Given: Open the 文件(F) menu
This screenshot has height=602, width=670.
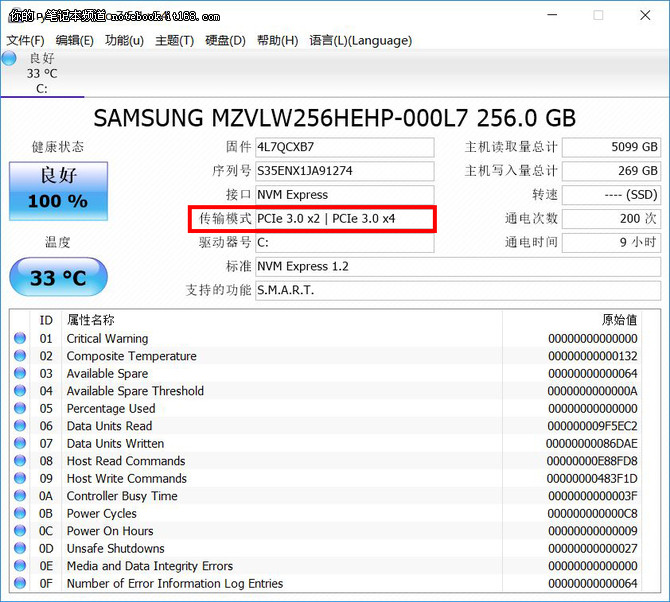Looking at the screenshot, I should (25, 41).
